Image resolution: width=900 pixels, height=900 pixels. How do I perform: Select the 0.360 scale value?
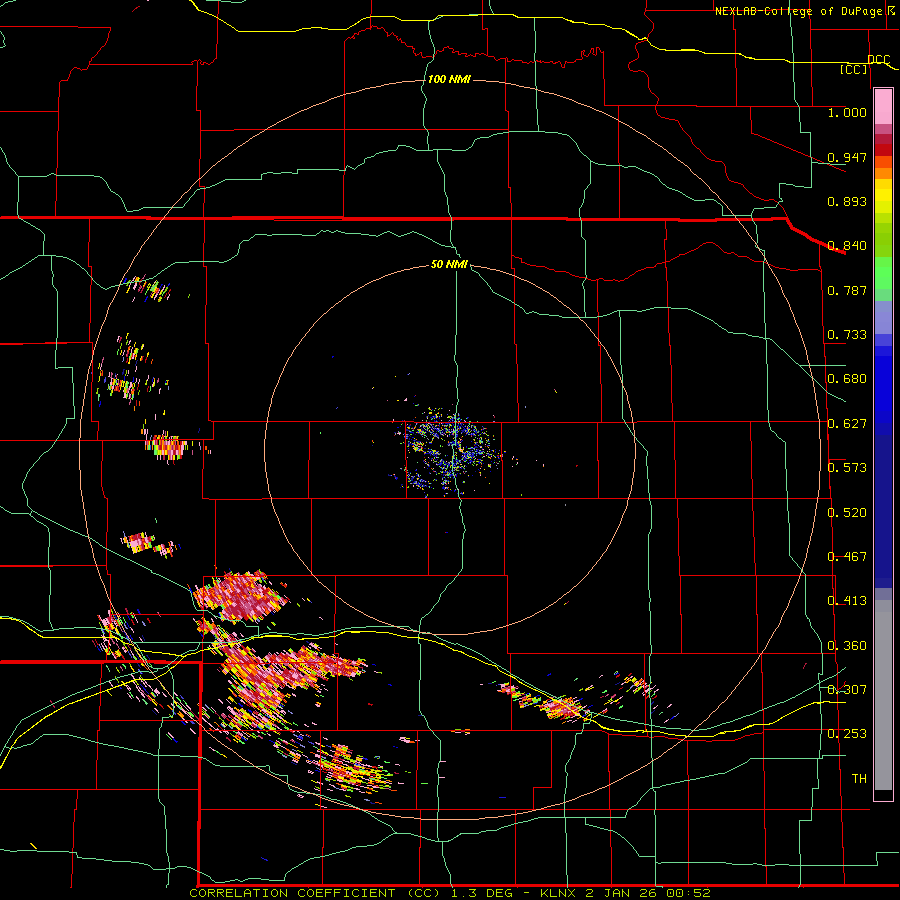[x=847, y=646]
